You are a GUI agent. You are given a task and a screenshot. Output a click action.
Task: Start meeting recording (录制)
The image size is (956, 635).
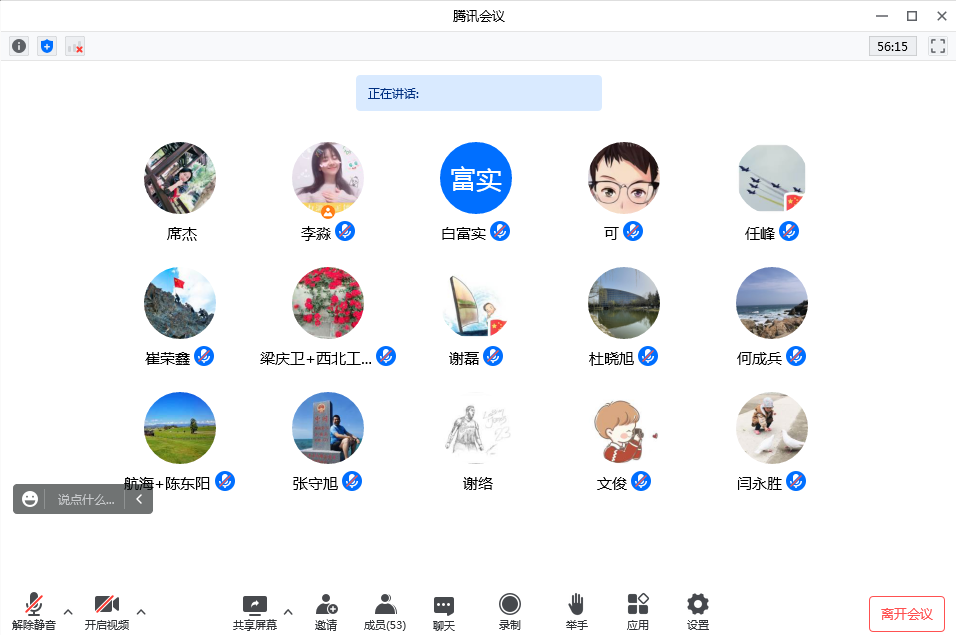510,612
